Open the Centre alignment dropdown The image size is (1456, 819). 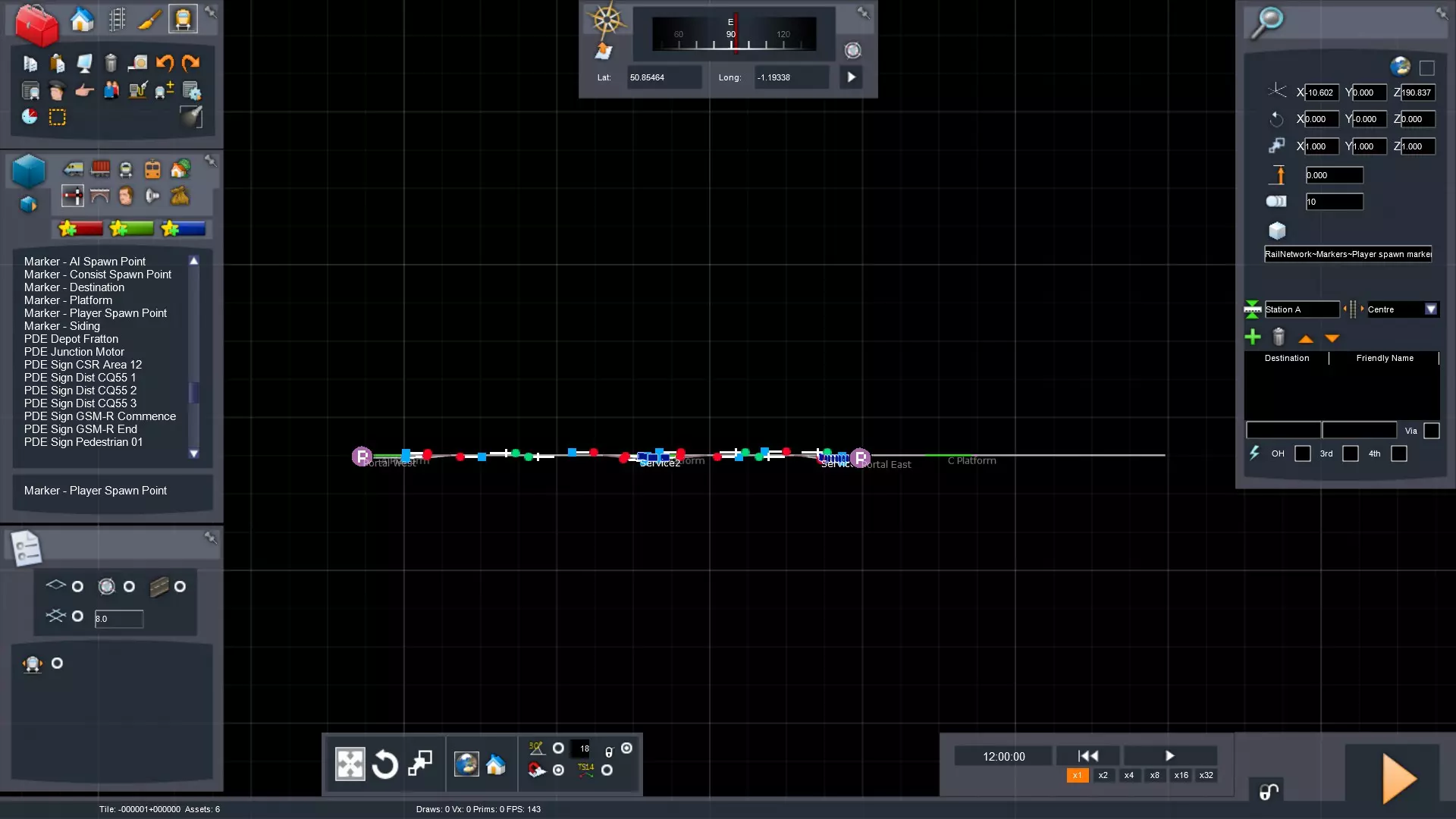coord(1430,309)
